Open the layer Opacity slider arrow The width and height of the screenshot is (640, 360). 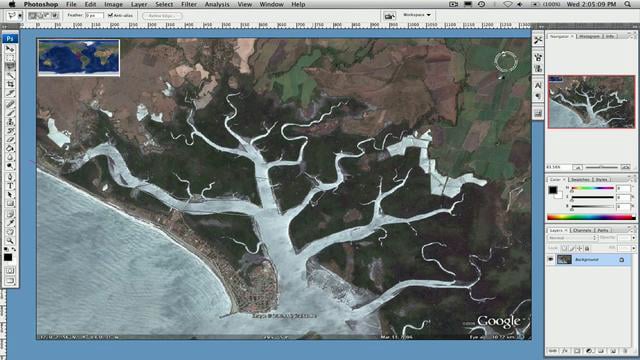[x=633, y=238]
